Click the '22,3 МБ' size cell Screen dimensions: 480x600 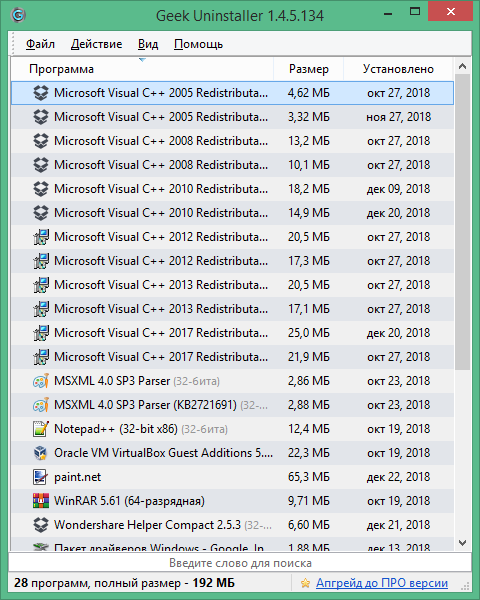tap(309, 453)
